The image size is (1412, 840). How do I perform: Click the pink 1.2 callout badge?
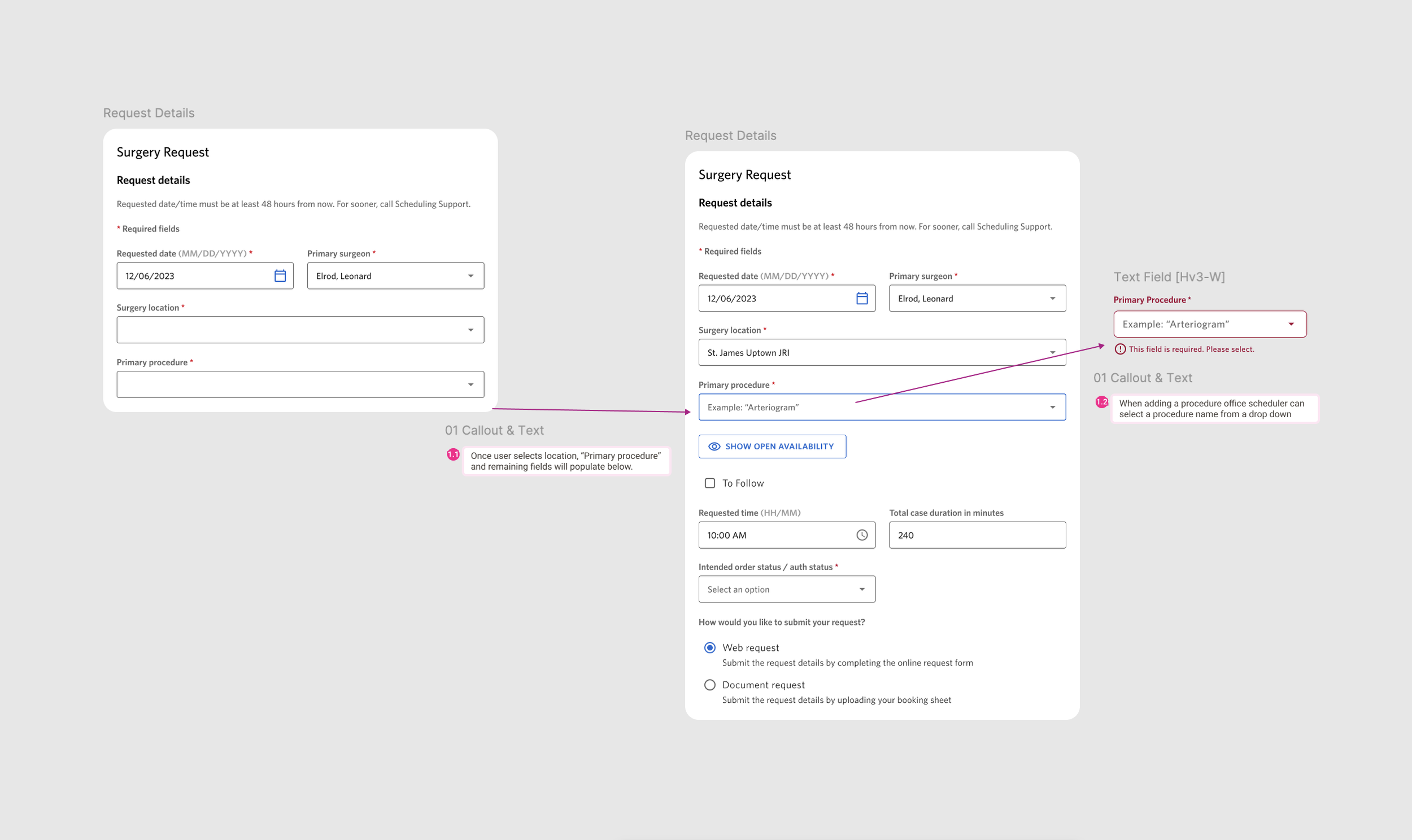tap(1101, 402)
